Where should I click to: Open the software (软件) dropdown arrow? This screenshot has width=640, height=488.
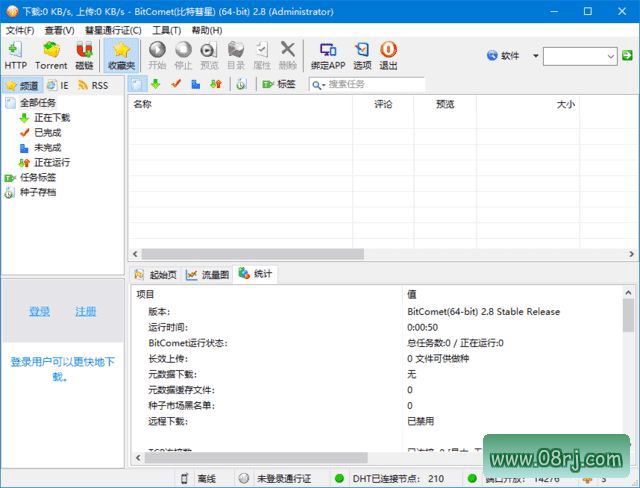tap(535, 56)
